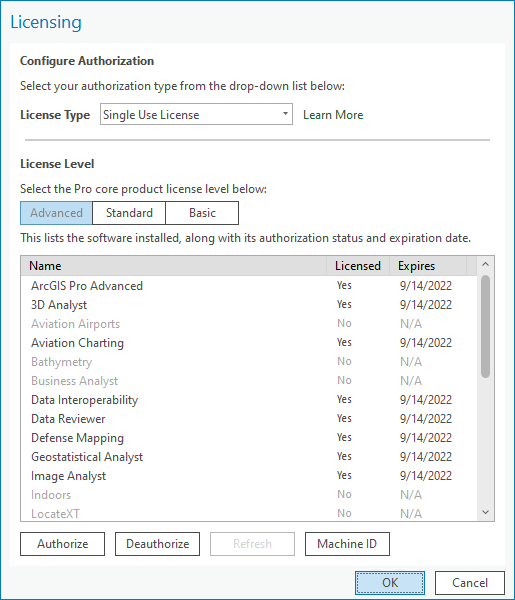Open the Learn More link
The image size is (515, 600).
(x=333, y=115)
